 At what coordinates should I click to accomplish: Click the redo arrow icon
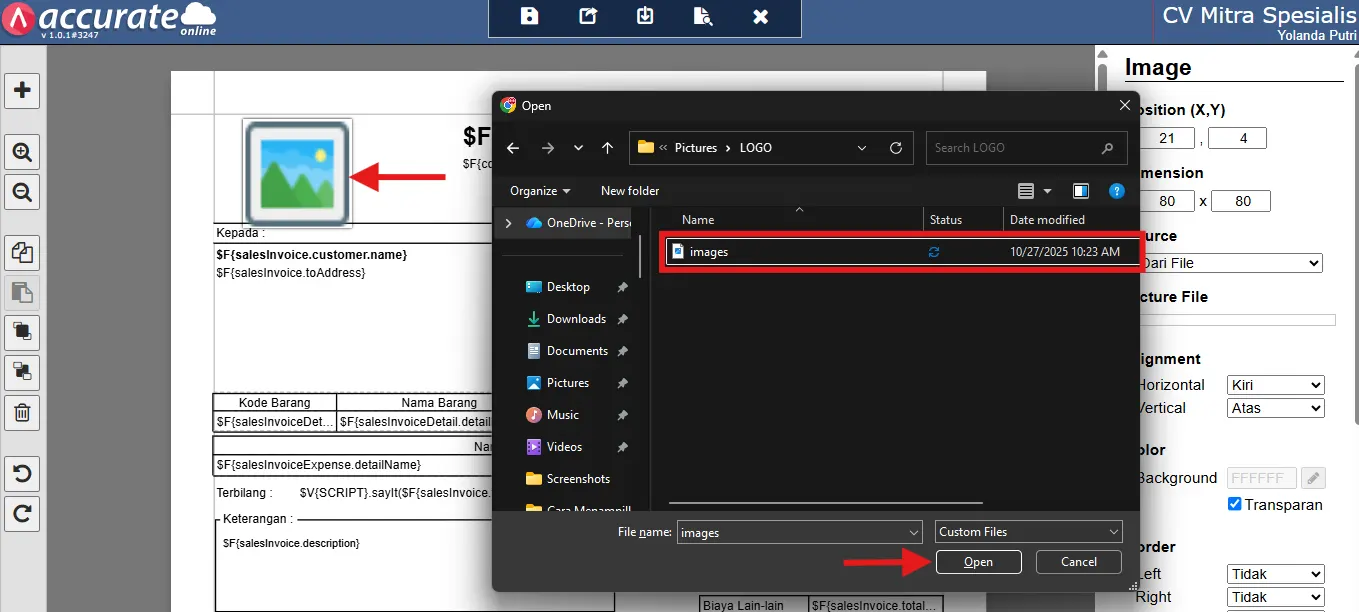(x=22, y=514)
